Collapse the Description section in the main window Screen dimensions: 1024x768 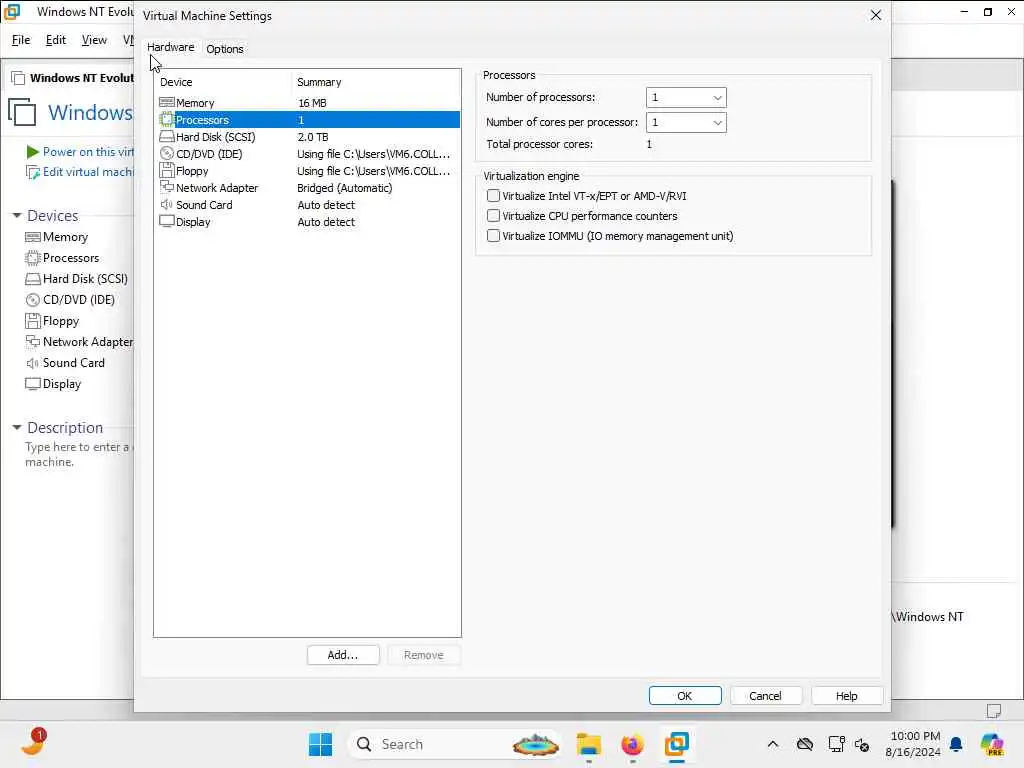(17, 427)
